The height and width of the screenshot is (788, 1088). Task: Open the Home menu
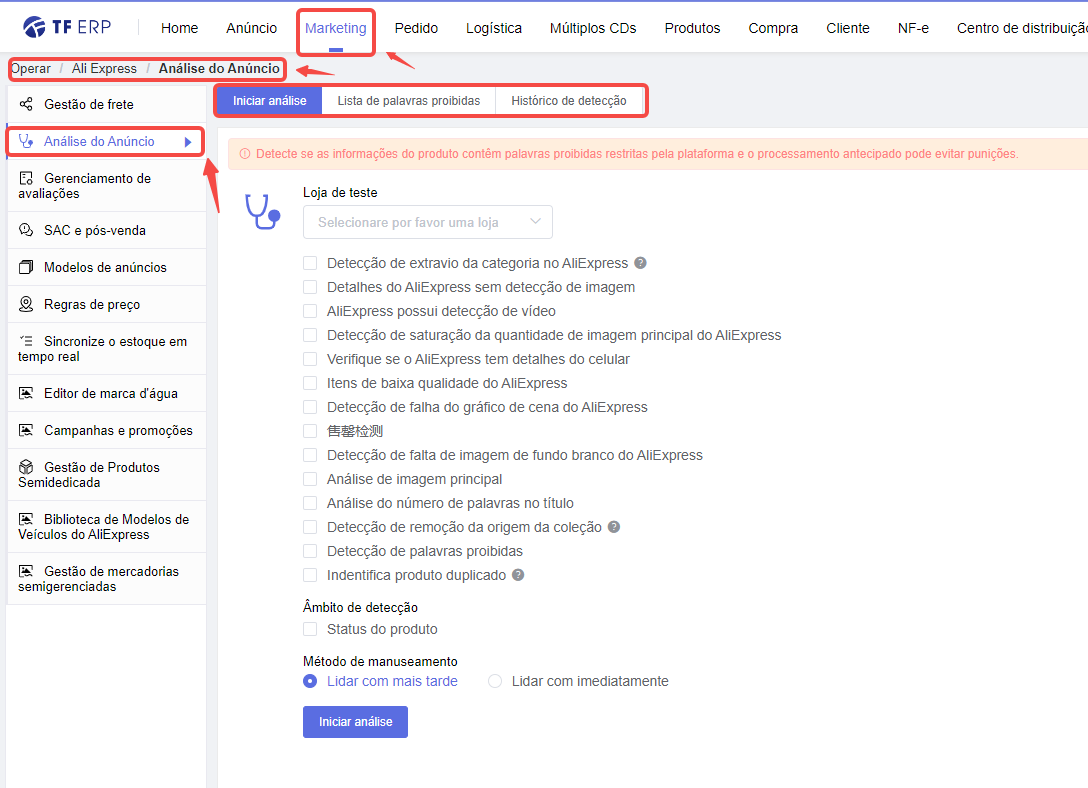pos(180,28)
